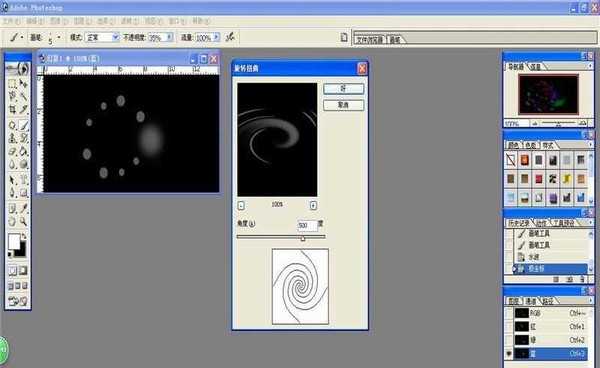Confirm the twirl dialog with top button
The width and height of the screenshot is (600, 368).
click(343, 89)
